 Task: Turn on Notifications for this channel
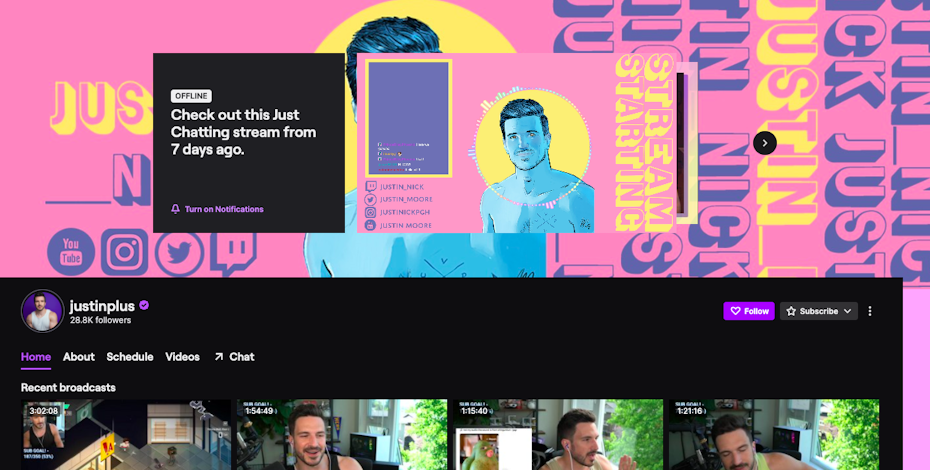[223, 209]
